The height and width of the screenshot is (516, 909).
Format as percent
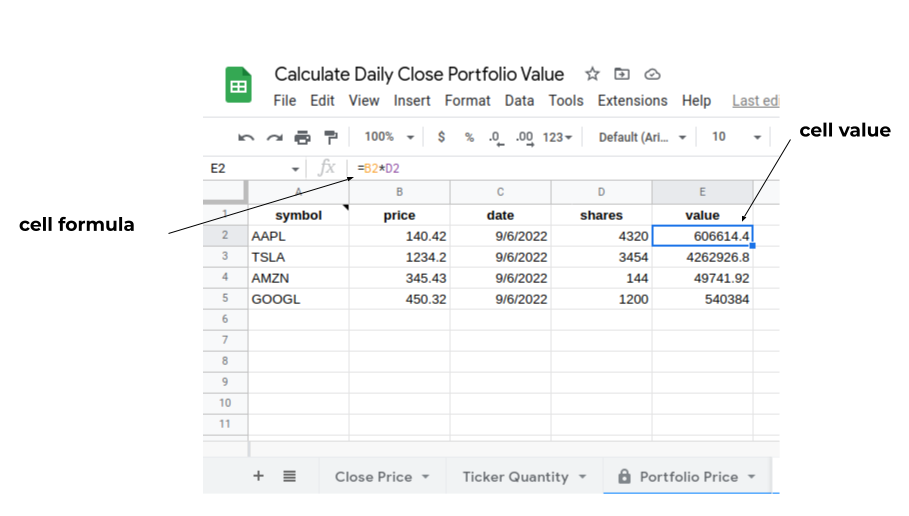pos(469,137)
